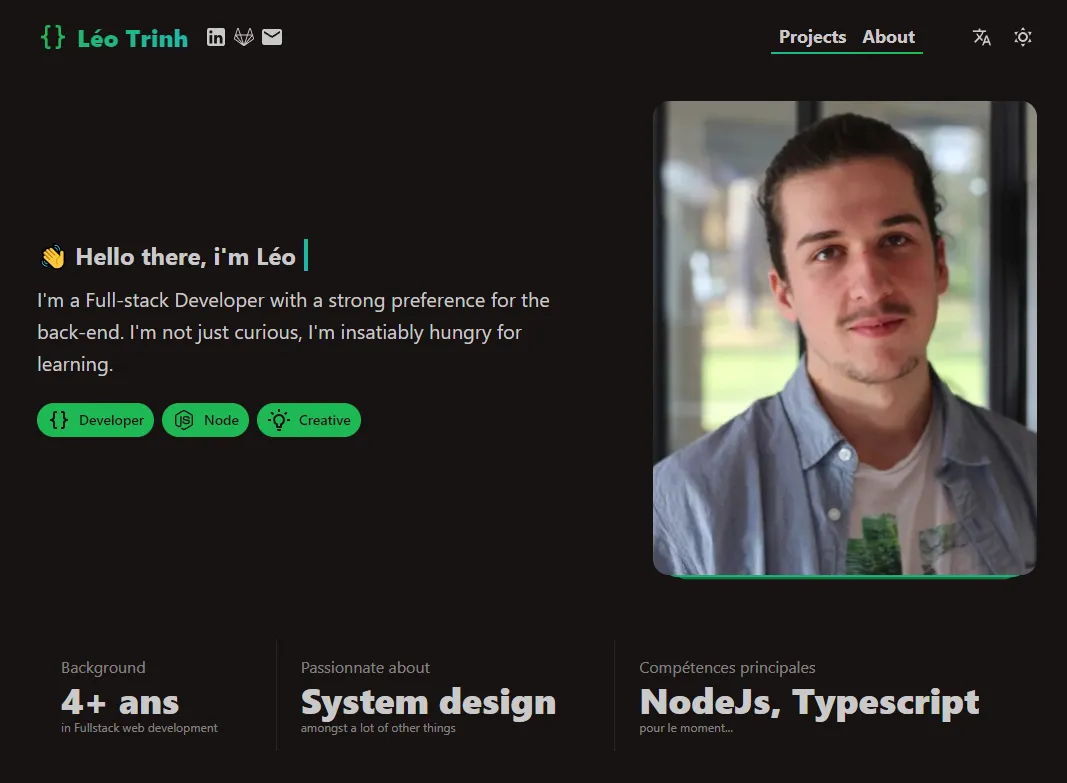Viewport: 1067px width, 783px height.
Task: Open the LinkedIn profile icon
Action: click(216, 37)
